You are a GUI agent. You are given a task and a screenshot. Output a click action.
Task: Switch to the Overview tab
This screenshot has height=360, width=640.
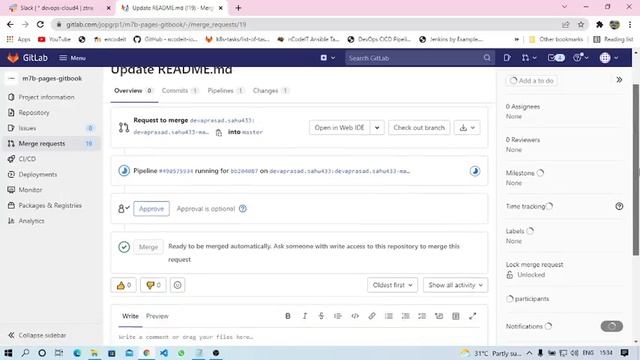click(x=133, y=91)
